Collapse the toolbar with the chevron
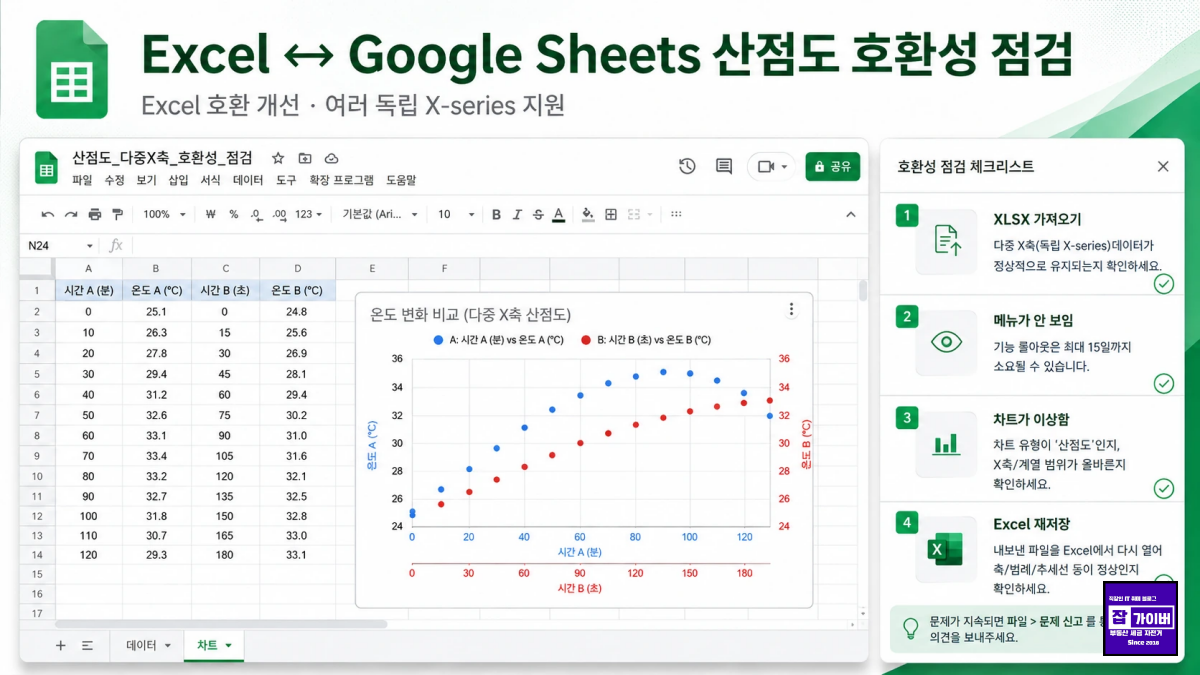This screenshot has width=1200, height=675. pyautogui.click(x=851, y=214)
